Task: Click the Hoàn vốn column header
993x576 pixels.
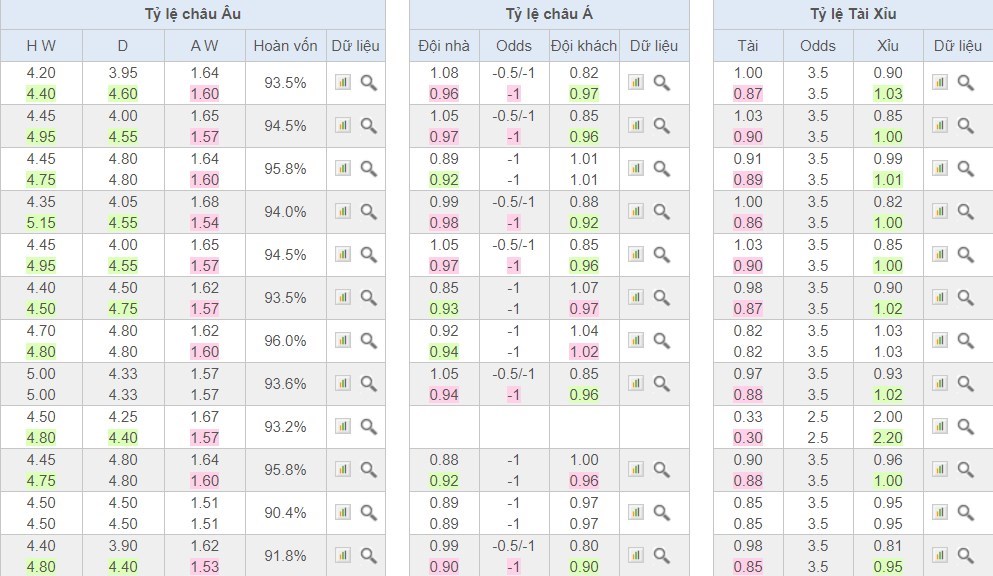Action: point(285,46)
